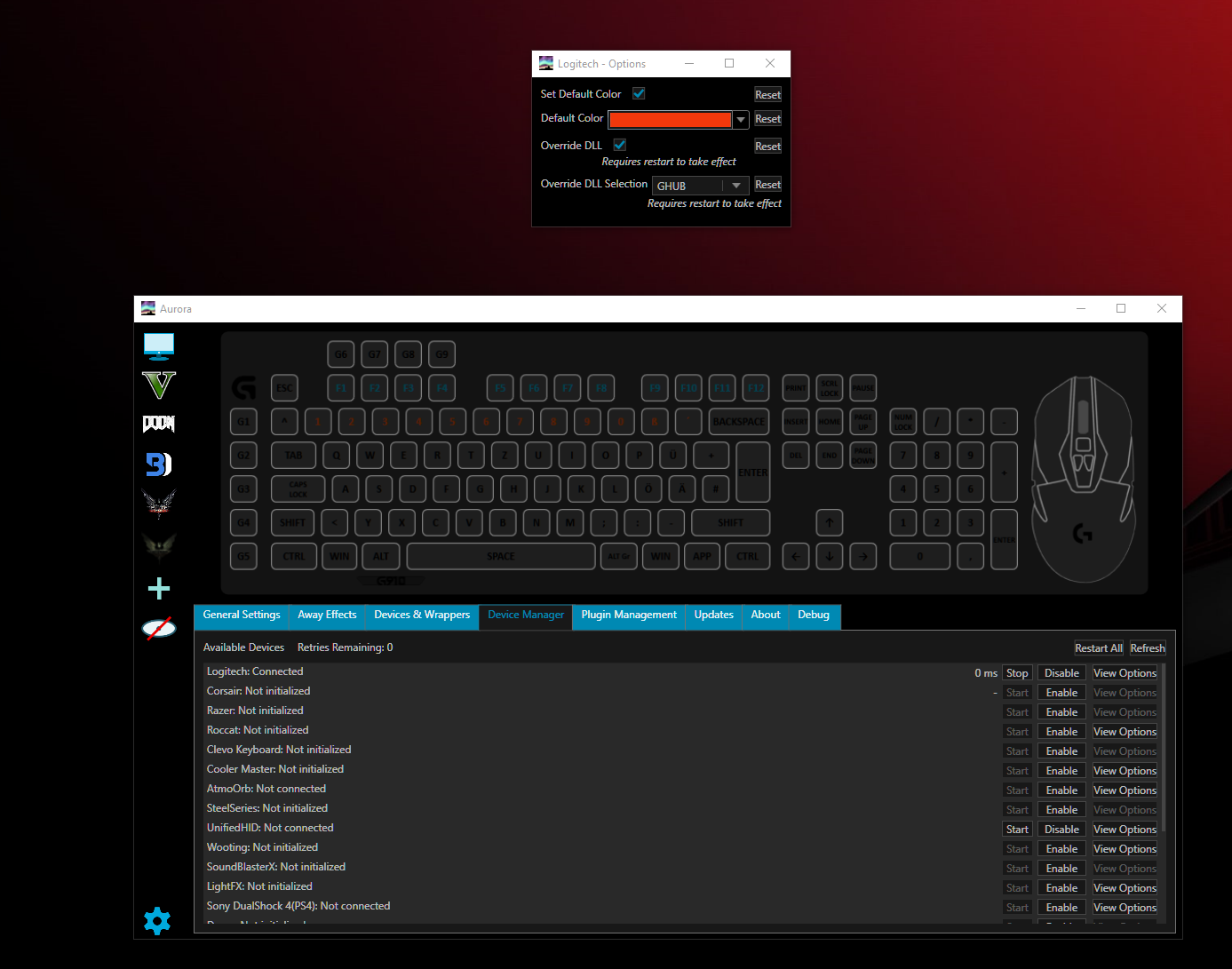Screen dimensions: 1232x969
Task: Open the dim owl profile icon in sidebar
Action: (159, 544)
